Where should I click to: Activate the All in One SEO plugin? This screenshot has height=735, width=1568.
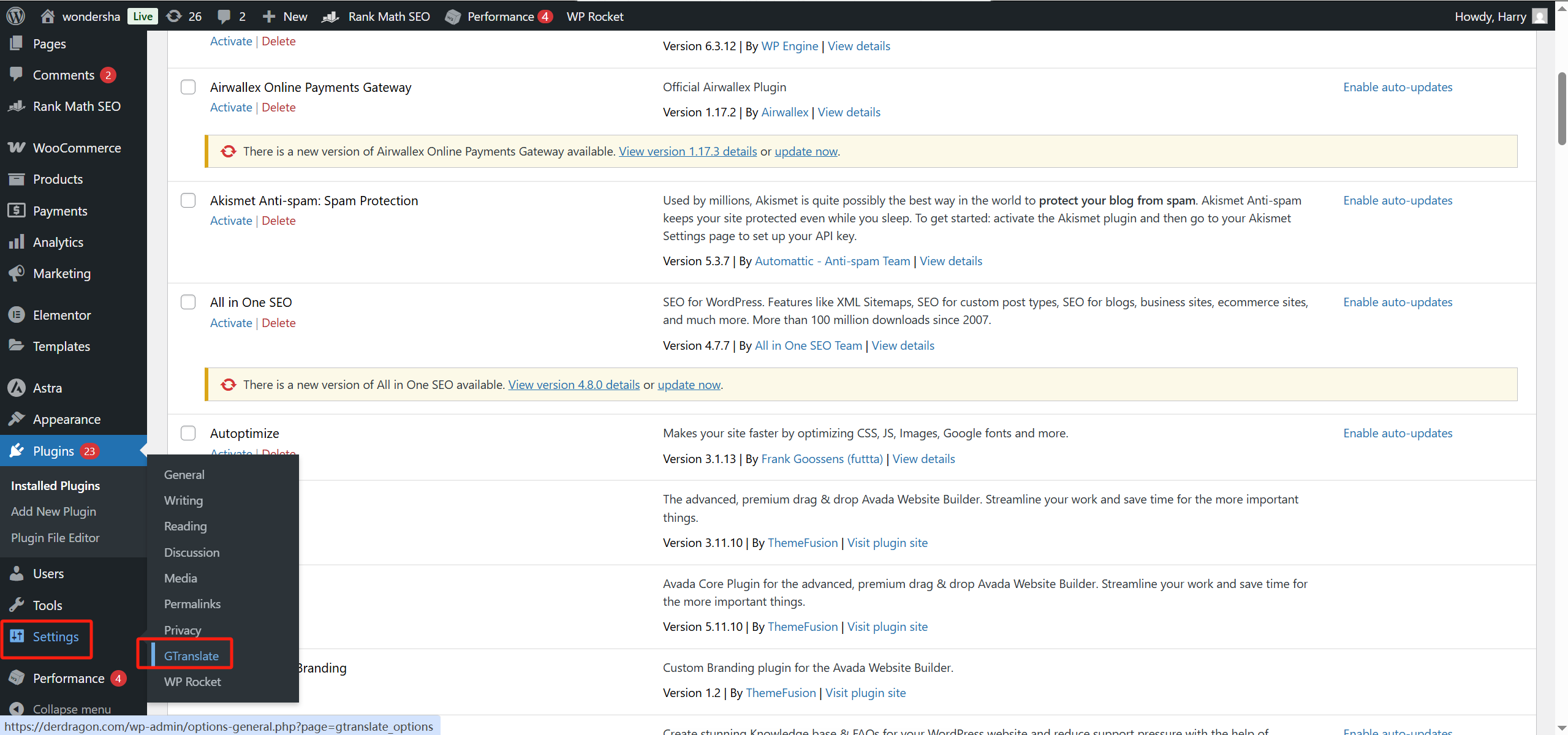[231, 323]
